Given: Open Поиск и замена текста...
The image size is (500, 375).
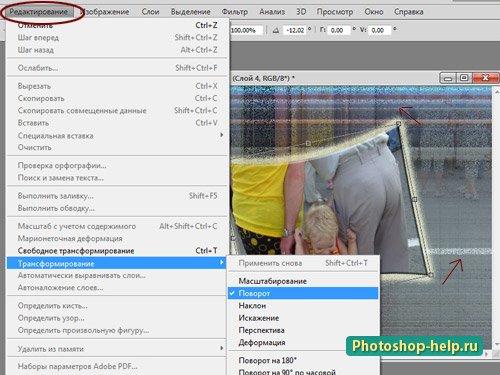Looking at the screenshot, I should pyautogui.click(x=117, y=178).
